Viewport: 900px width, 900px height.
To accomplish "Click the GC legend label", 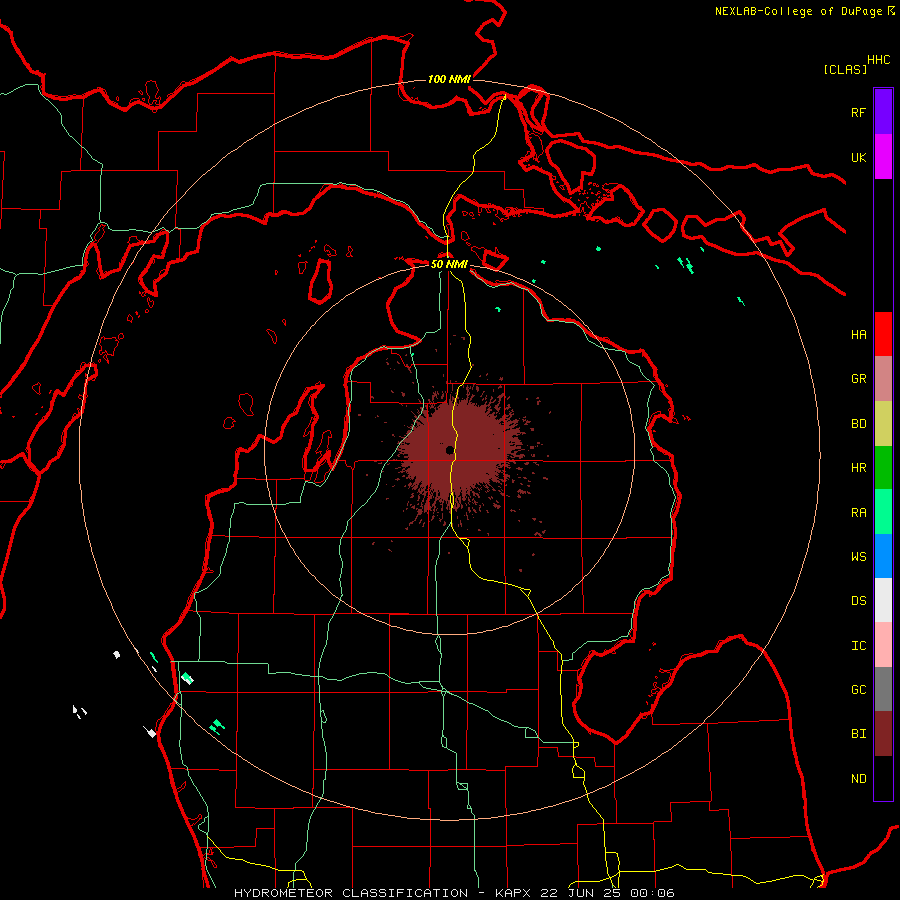I will [x=858, y=690].
